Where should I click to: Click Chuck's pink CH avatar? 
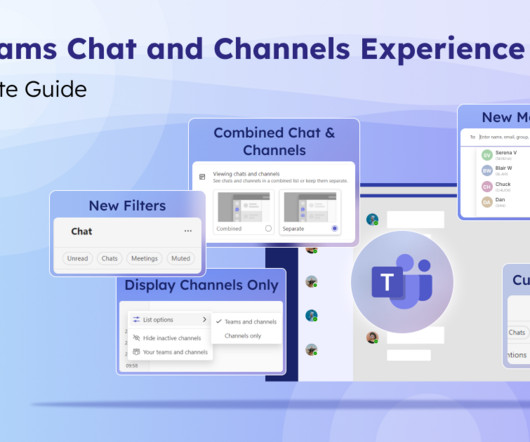(487, 186)
